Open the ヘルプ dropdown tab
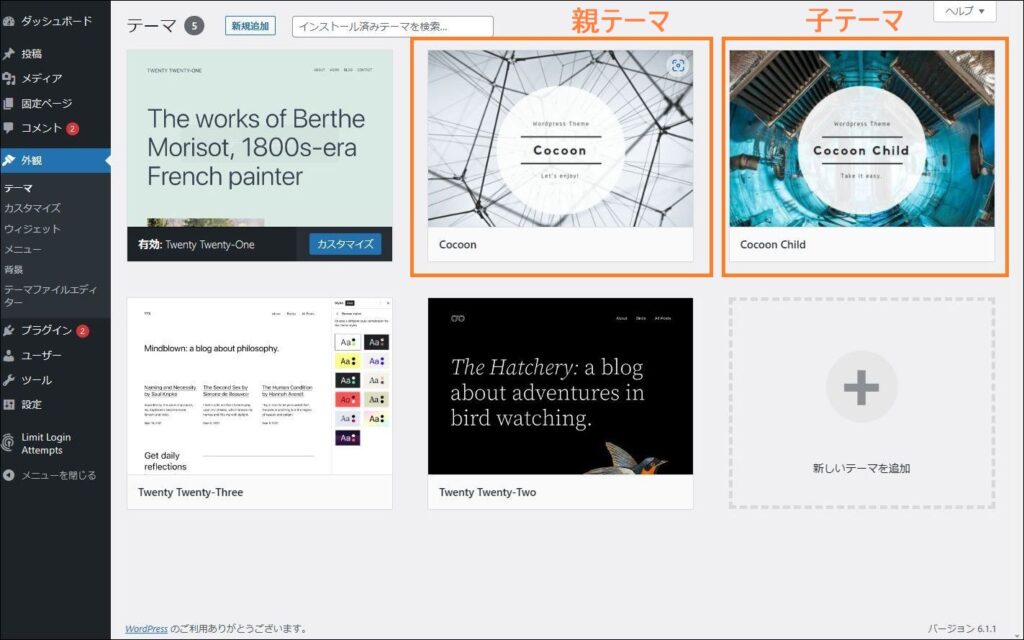This screenshot has width=1024, height=640. pyautogui.click(x=965, y=11)
